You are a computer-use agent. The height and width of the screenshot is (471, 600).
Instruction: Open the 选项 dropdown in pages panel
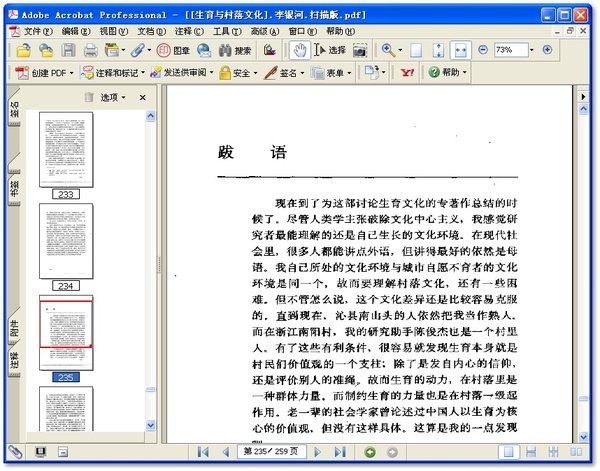coord(113,97)
